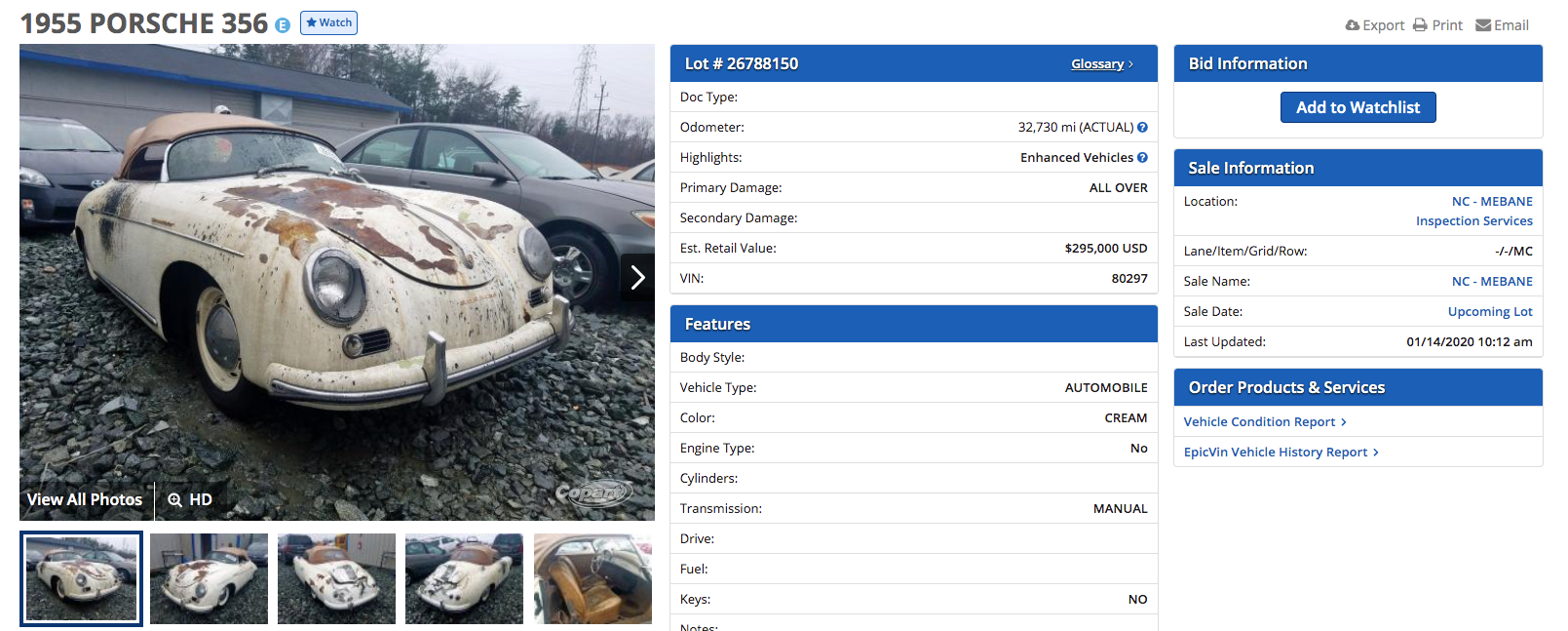Open the odometer help question icon
The height and width of the screenshot is (631, 1568).
coord(1142,127)
